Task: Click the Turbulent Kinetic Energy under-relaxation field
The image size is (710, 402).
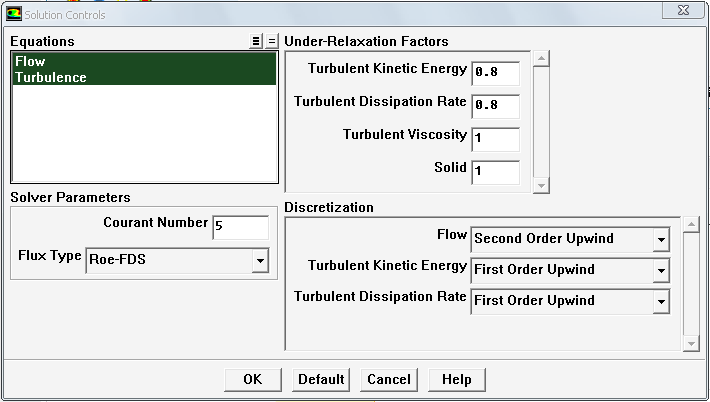Action: click(x=495, y=73)
